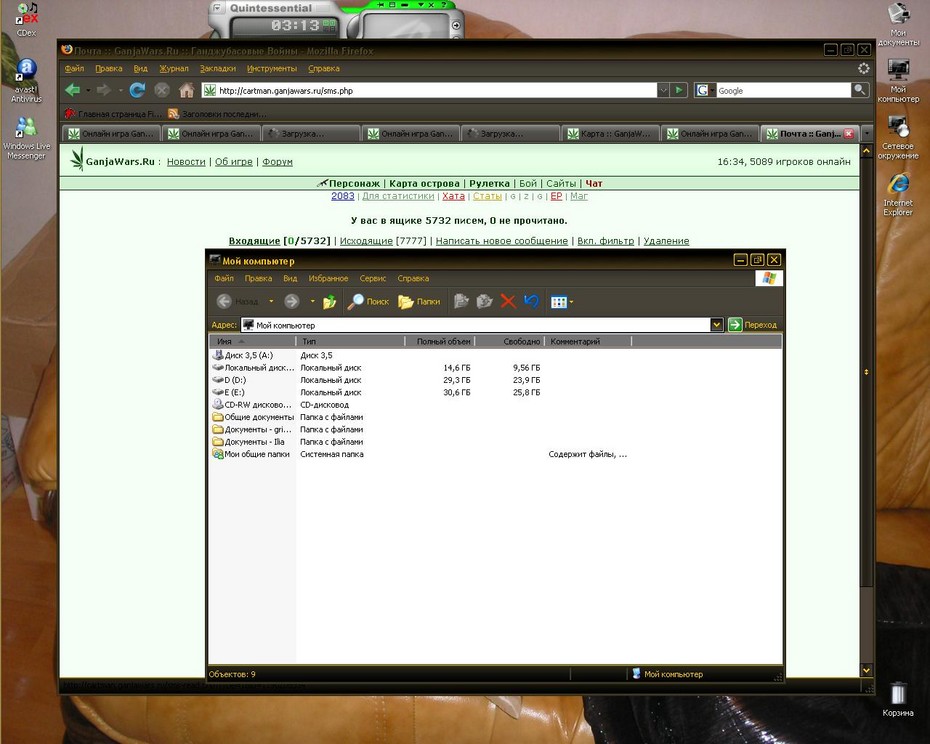Open Сетевое окружение desktop icon
Screen dimensions: 930x744
point(898,137)
